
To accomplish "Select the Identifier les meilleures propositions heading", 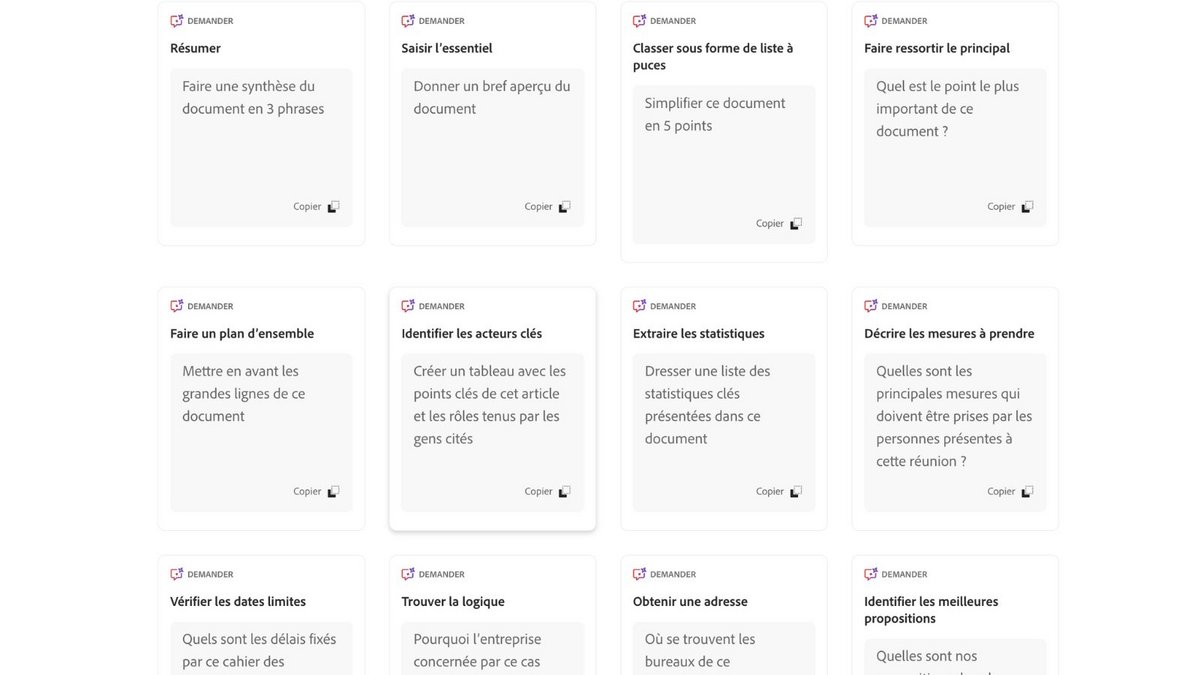I will (x=931, y=610).
